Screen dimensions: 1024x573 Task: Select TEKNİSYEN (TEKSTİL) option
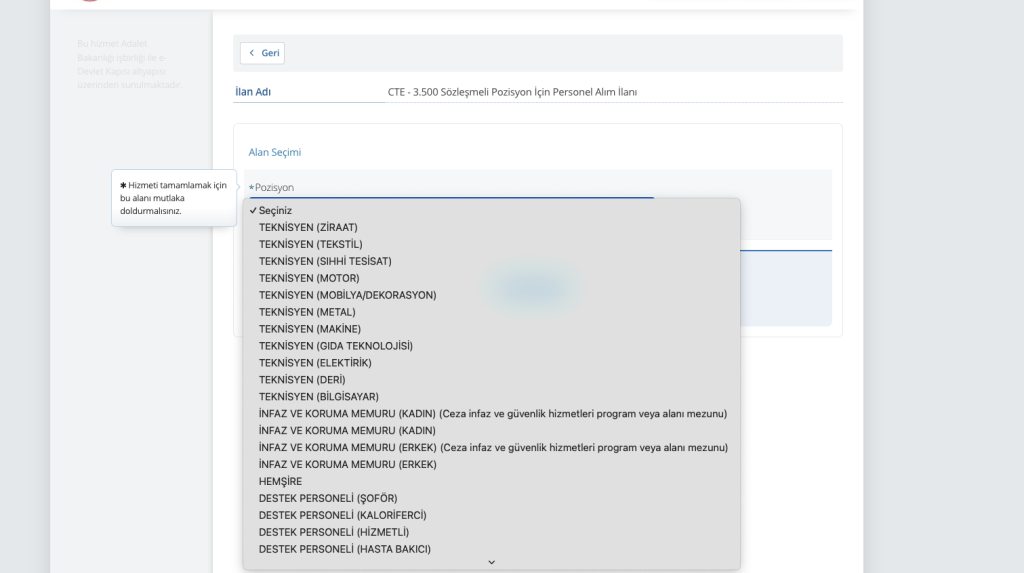310,244
